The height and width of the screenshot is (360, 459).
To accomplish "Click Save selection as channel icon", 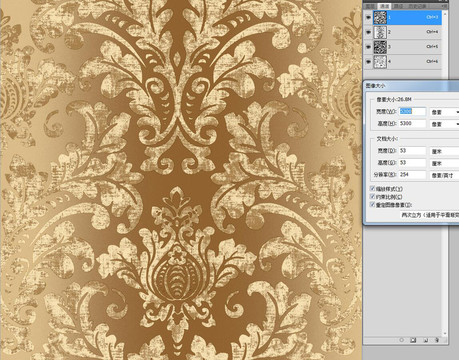I will [413, 340].
